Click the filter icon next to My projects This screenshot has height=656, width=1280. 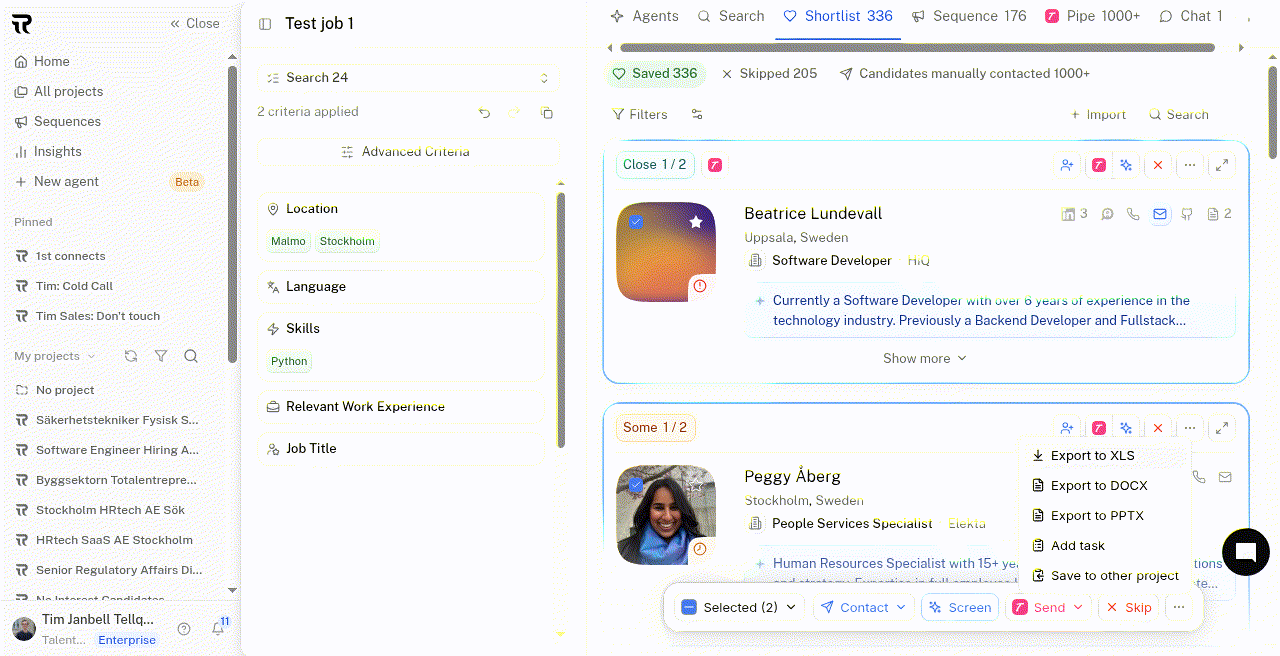[161, 356]
